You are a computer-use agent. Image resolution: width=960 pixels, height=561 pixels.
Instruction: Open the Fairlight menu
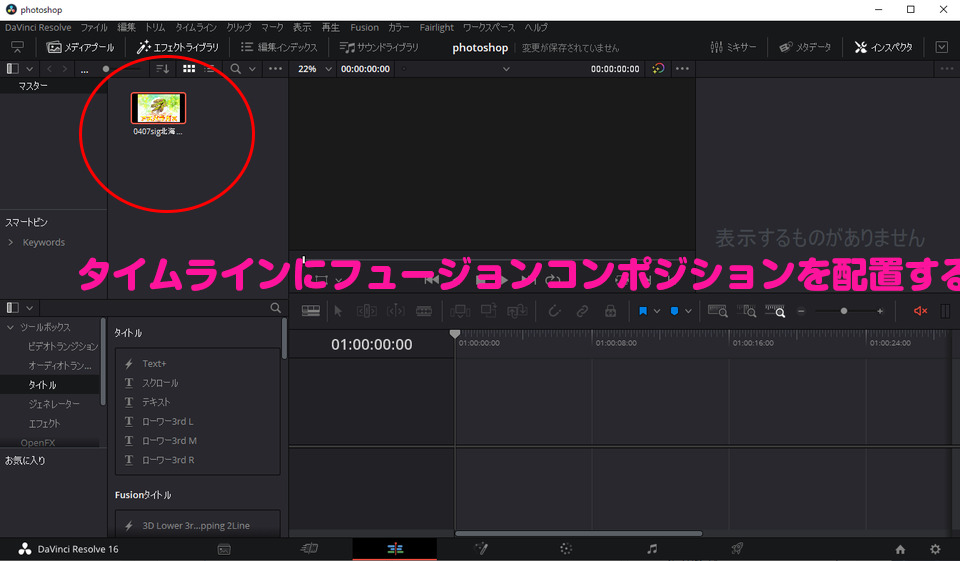pos(437,28)
